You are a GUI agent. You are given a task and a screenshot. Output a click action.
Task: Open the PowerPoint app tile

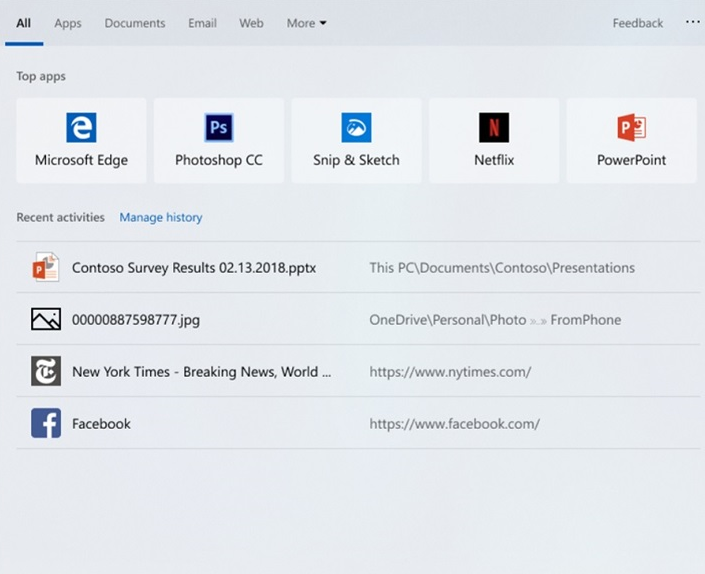click(631, 140)
